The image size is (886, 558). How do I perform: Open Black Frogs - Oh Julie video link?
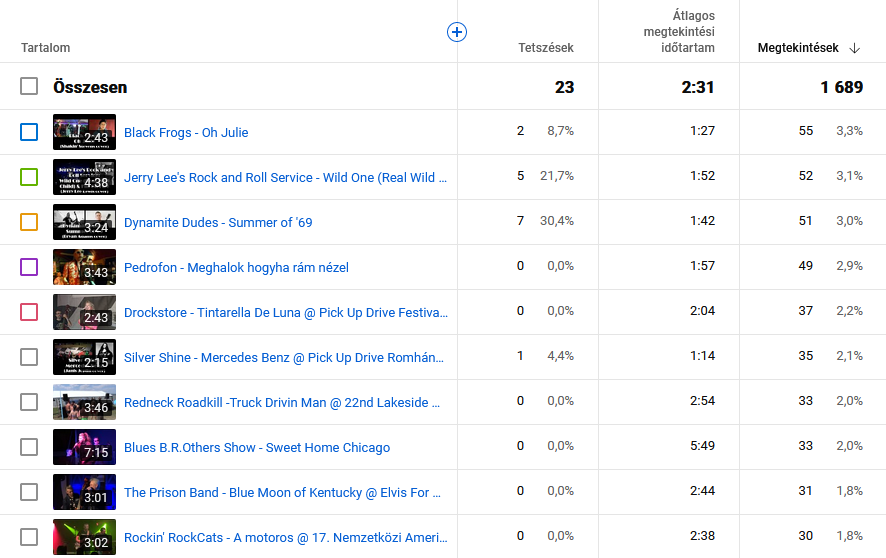[186, 132]
